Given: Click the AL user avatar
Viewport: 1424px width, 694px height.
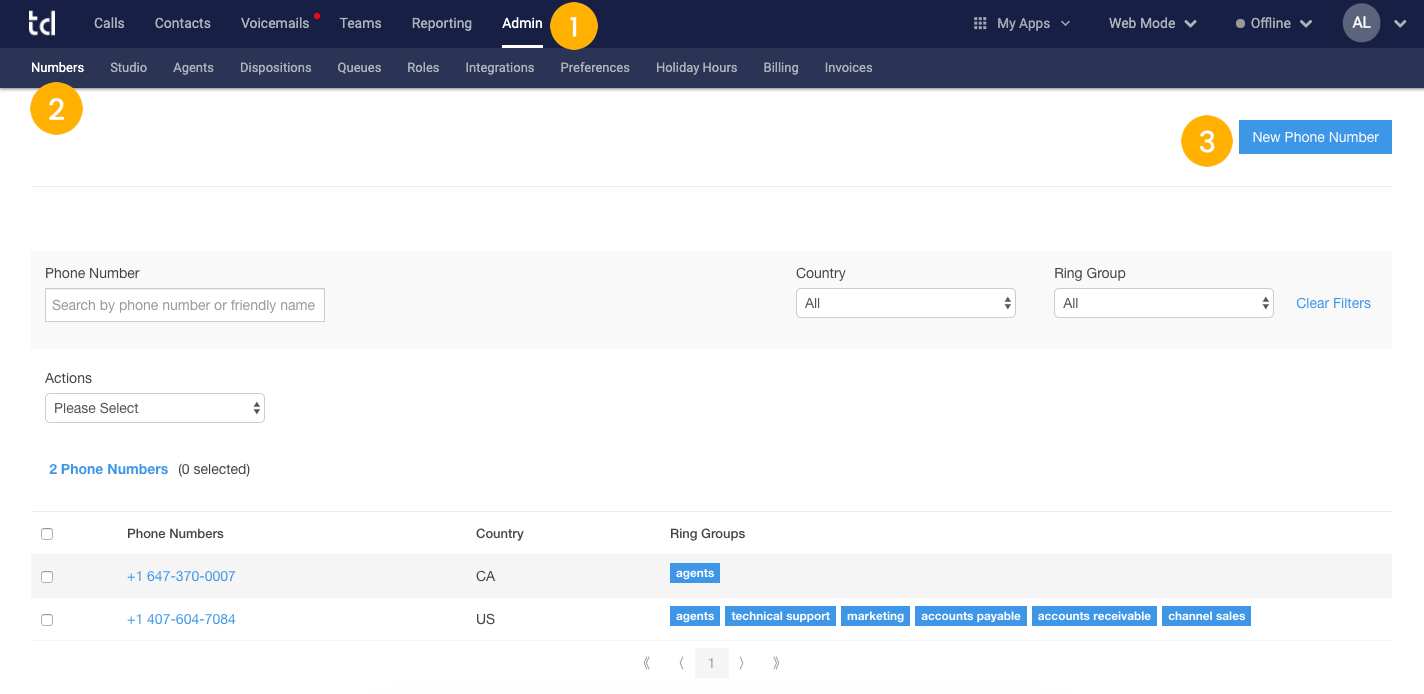Looking at the screenshot, I should pos(1361,23).
